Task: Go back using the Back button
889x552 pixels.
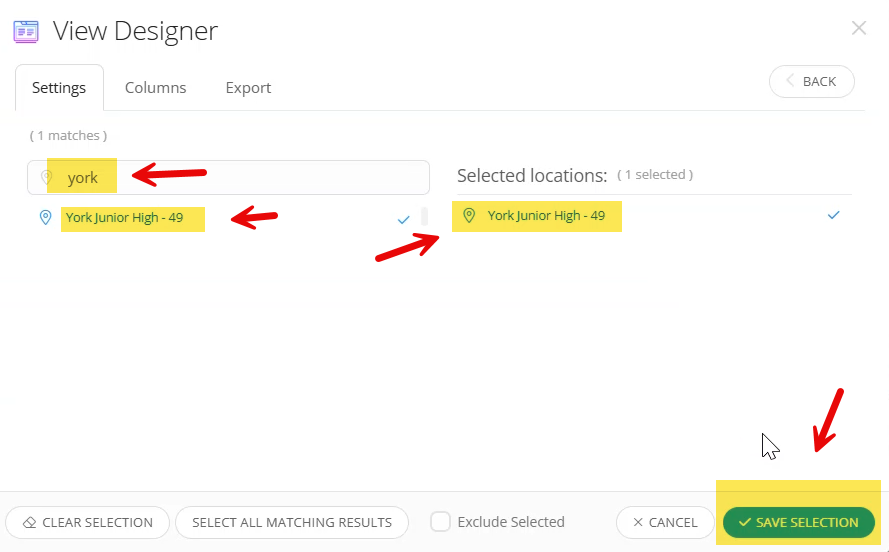Action: tap(811, 82)
